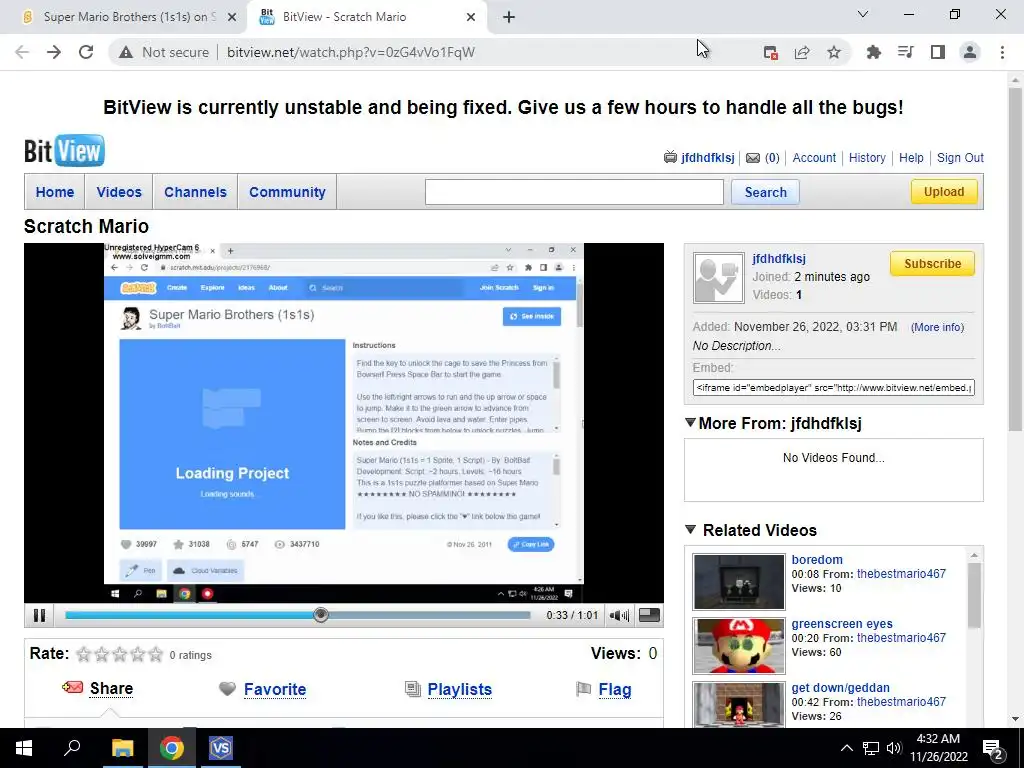Rate the video one star
Screen dimensions: 1024x768
click(x=84, y=654)
